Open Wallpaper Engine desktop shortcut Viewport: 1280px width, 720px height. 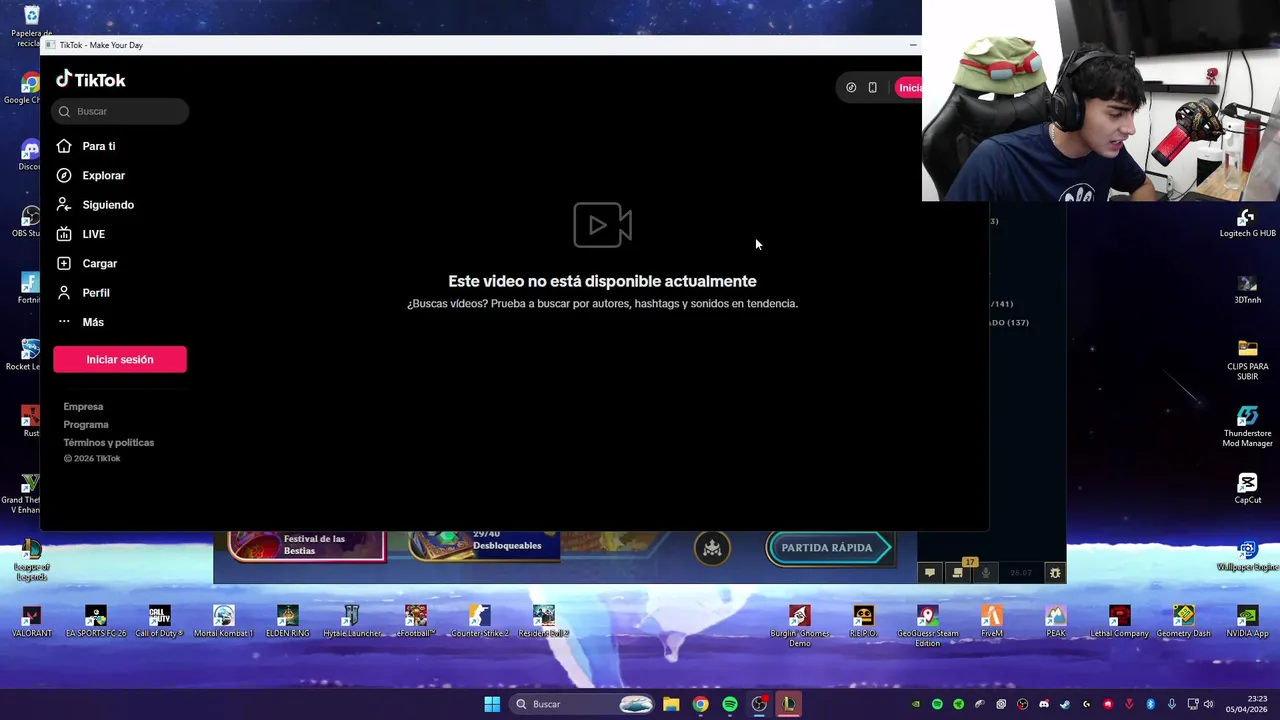pyautogui.click(x=1247, y=556)
